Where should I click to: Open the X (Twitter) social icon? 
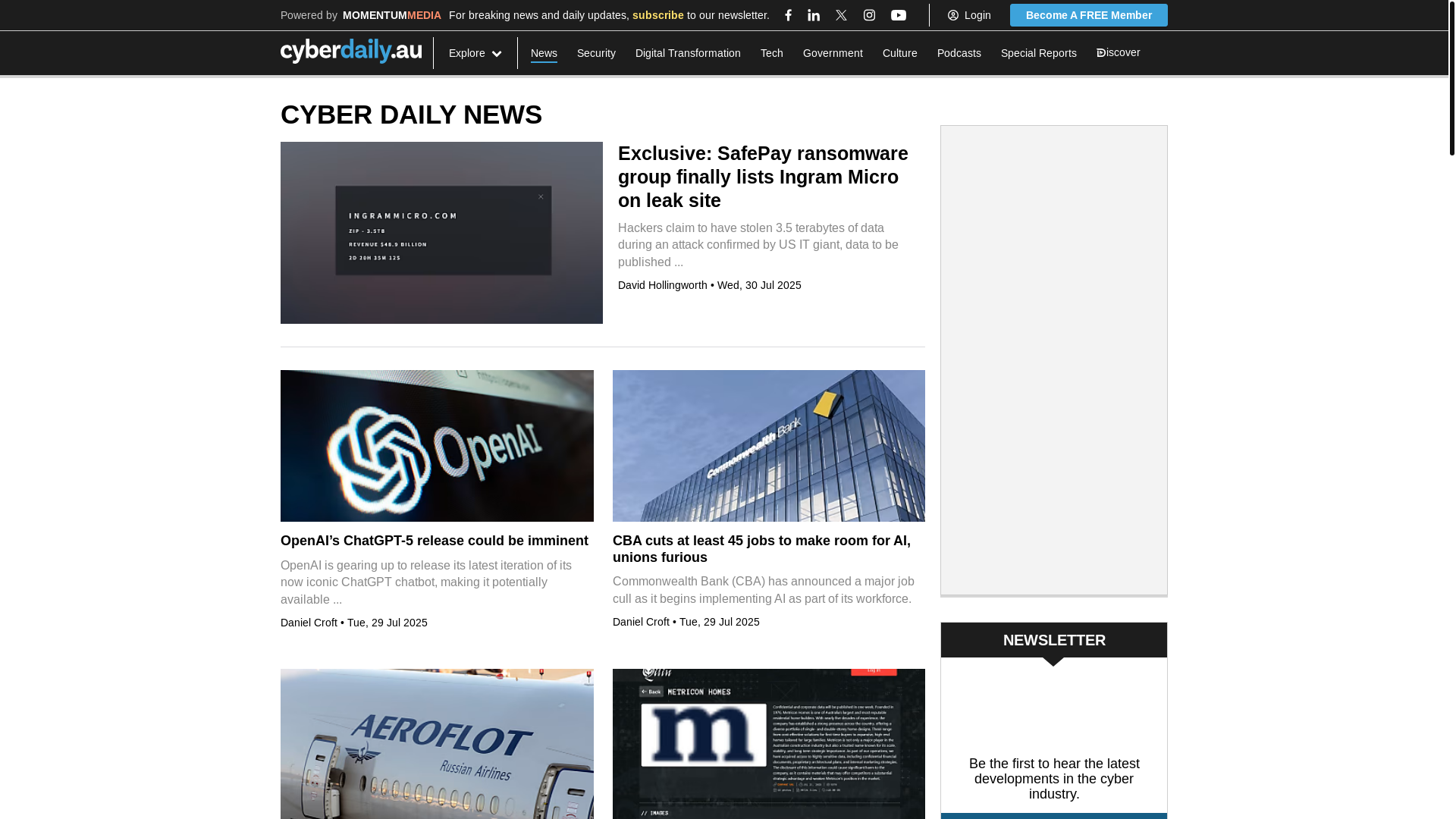[841, 15]
